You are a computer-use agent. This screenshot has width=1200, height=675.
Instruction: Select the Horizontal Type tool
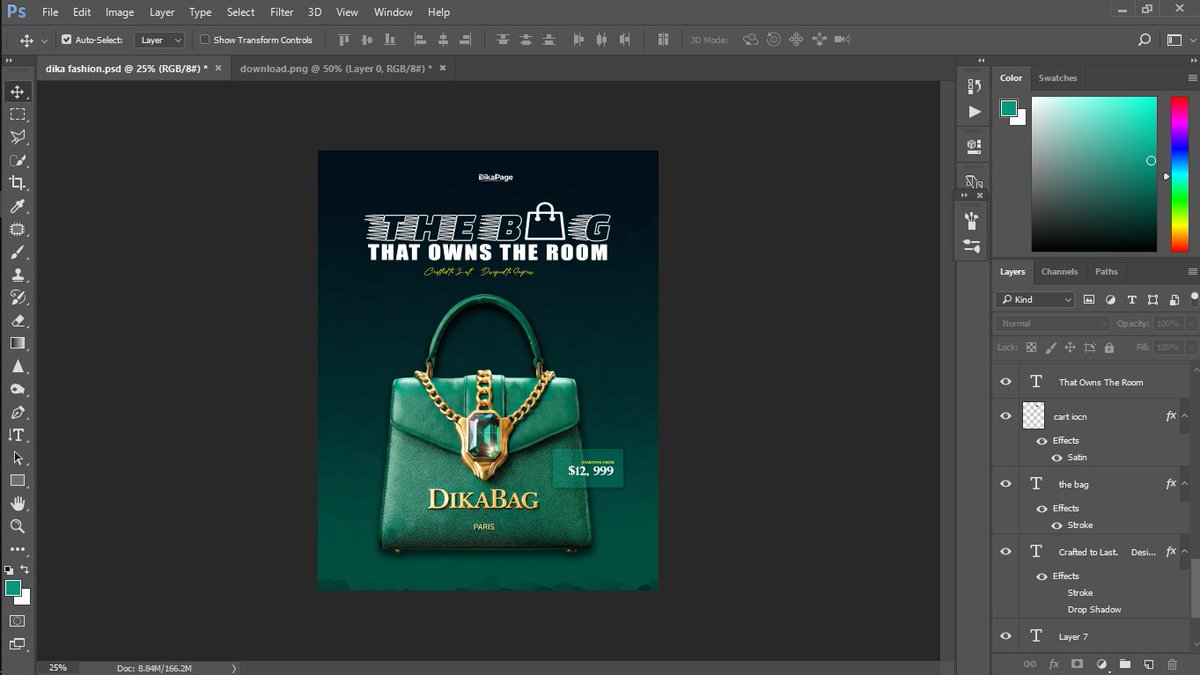(17, 435)
